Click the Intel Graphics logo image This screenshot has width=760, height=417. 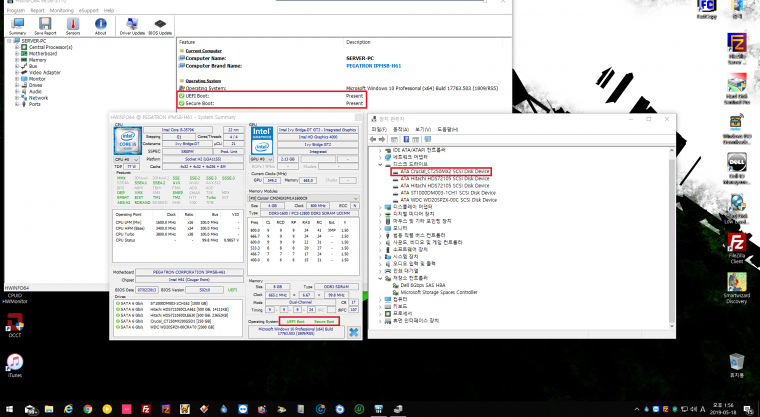[x=262, y=141]
